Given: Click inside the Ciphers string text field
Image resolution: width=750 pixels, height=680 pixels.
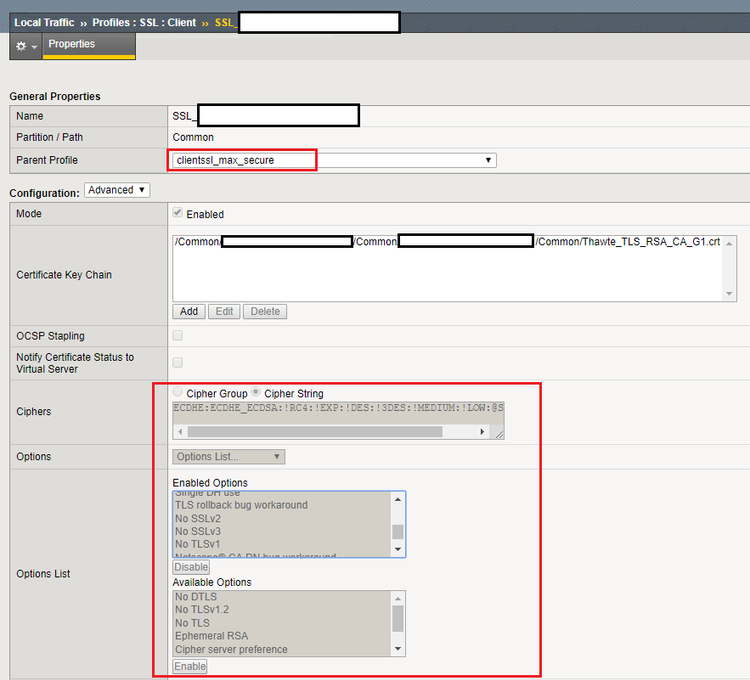Looking at the screenshot, I should tap(338, 408).
